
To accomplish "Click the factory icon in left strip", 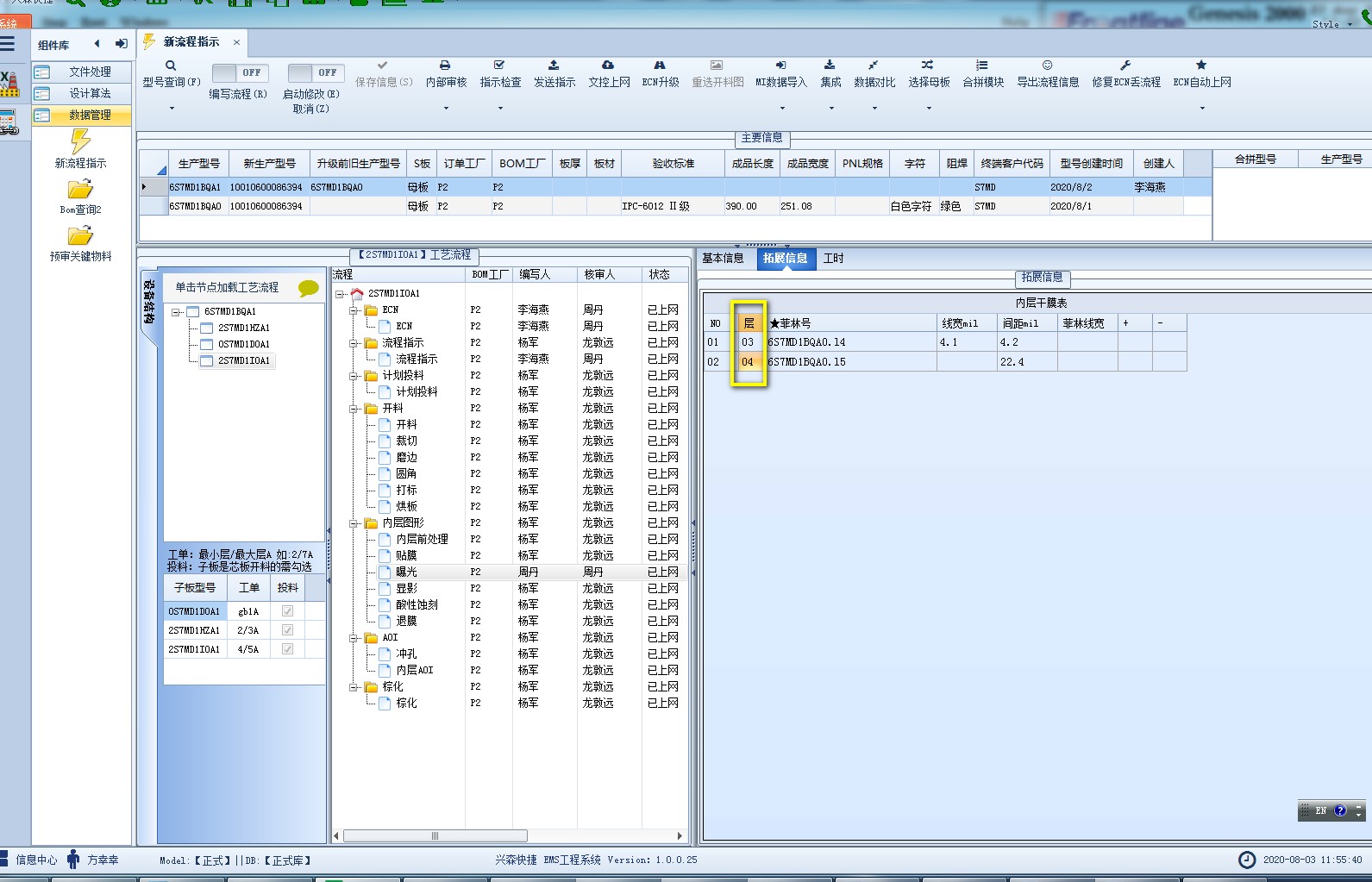I will pos(9,83).
